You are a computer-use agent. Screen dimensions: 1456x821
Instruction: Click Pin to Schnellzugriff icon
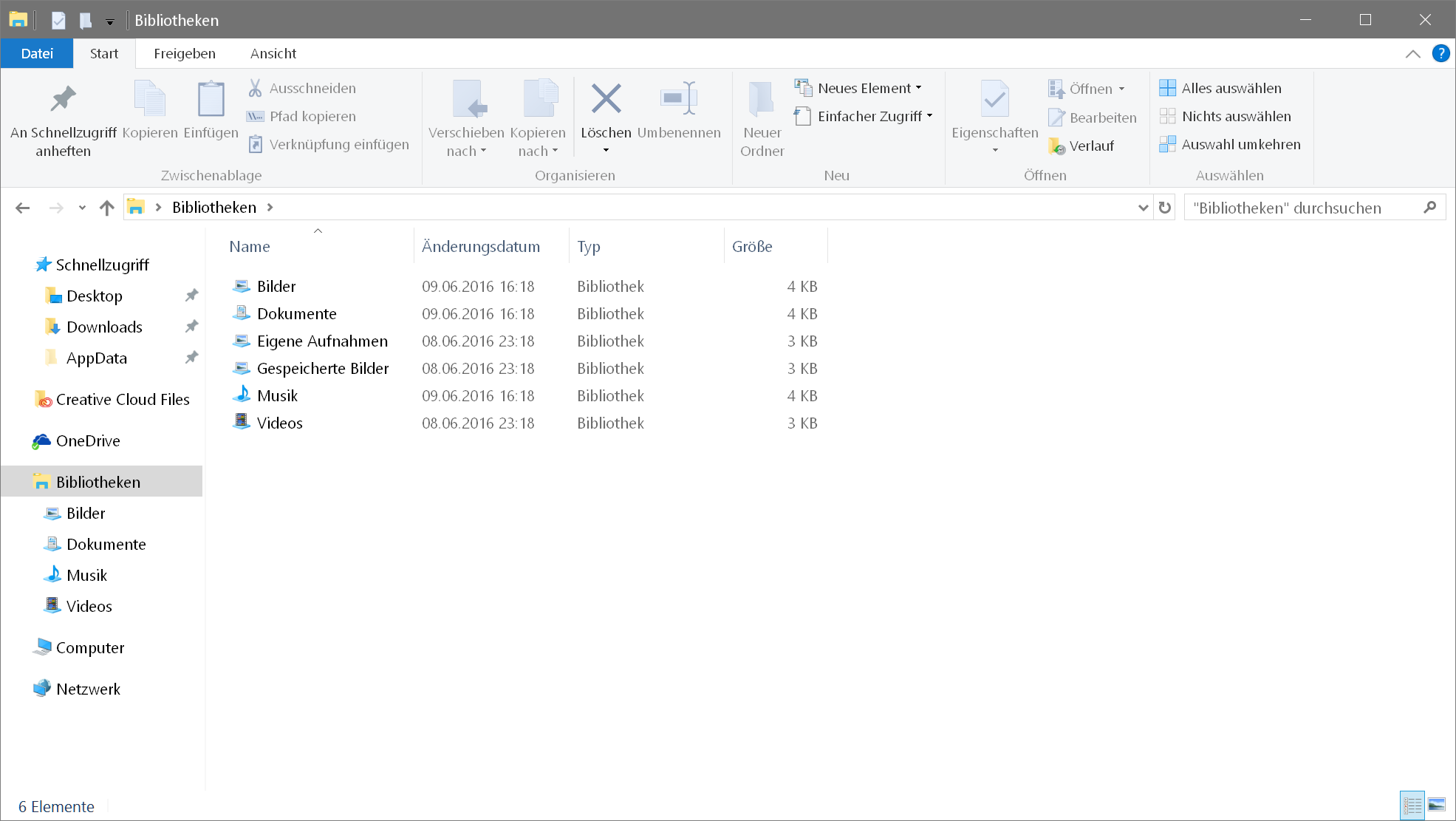tap(63, 99)
